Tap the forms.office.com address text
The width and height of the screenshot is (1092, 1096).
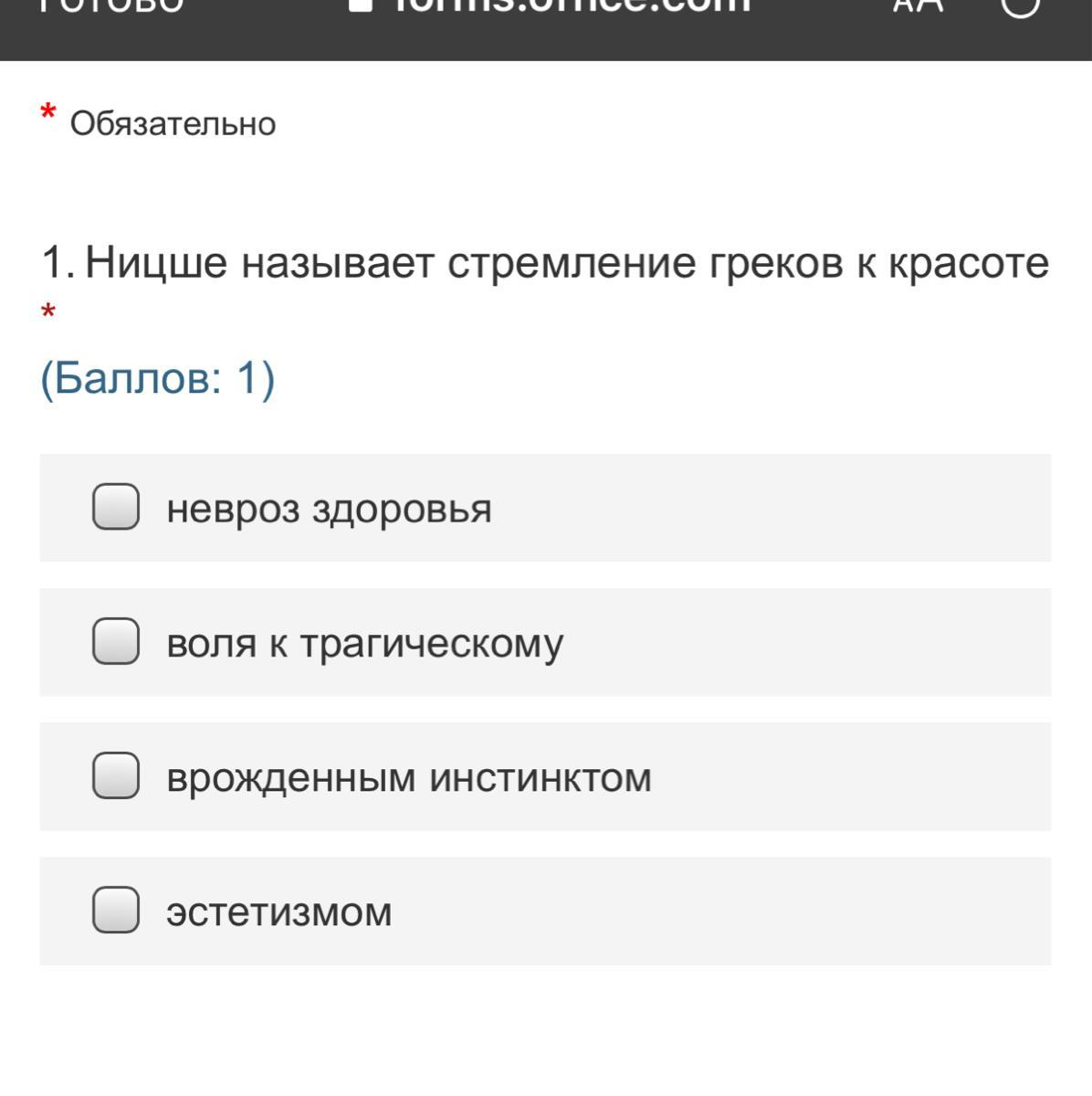572,5
